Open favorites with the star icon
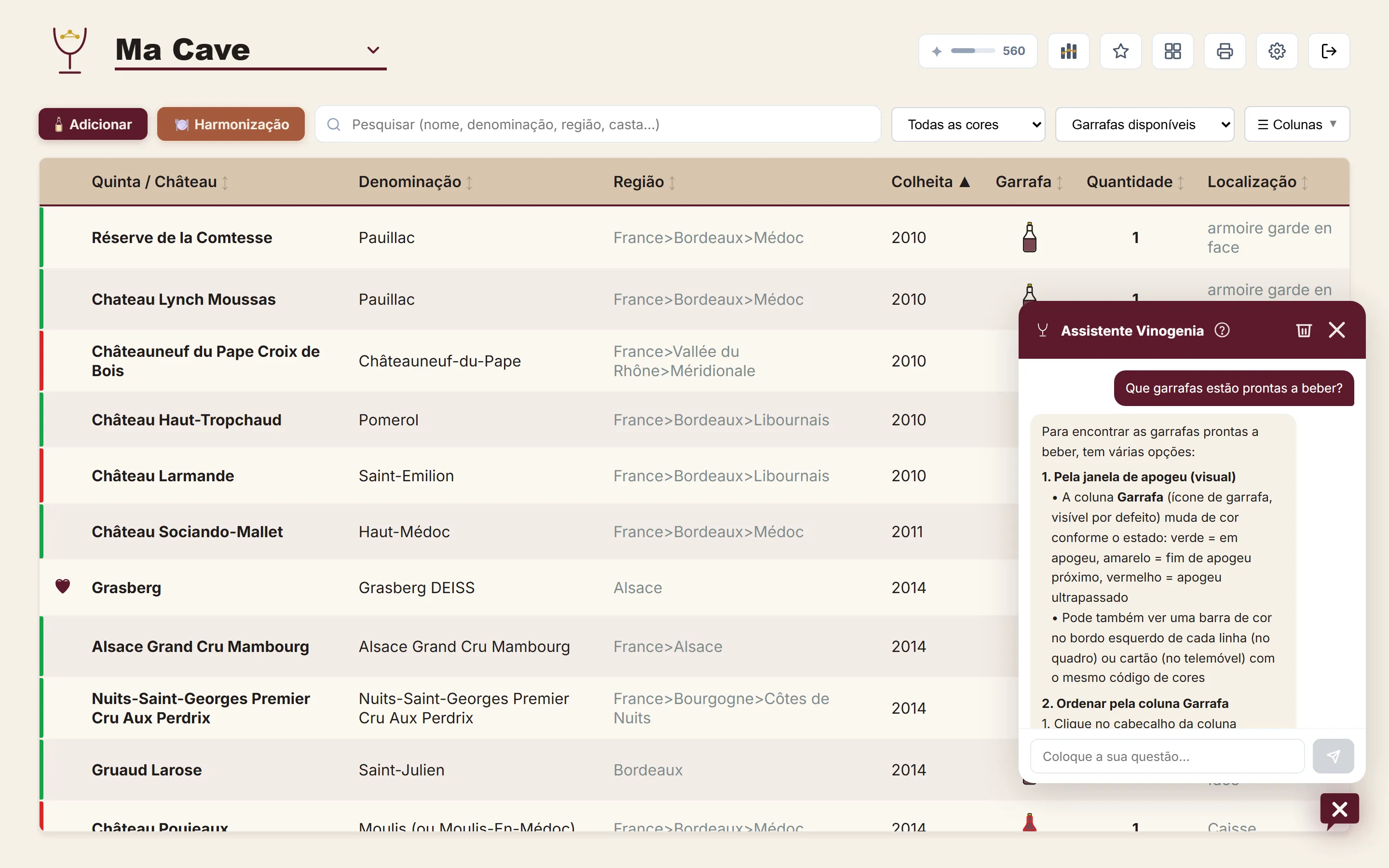 1120,51
